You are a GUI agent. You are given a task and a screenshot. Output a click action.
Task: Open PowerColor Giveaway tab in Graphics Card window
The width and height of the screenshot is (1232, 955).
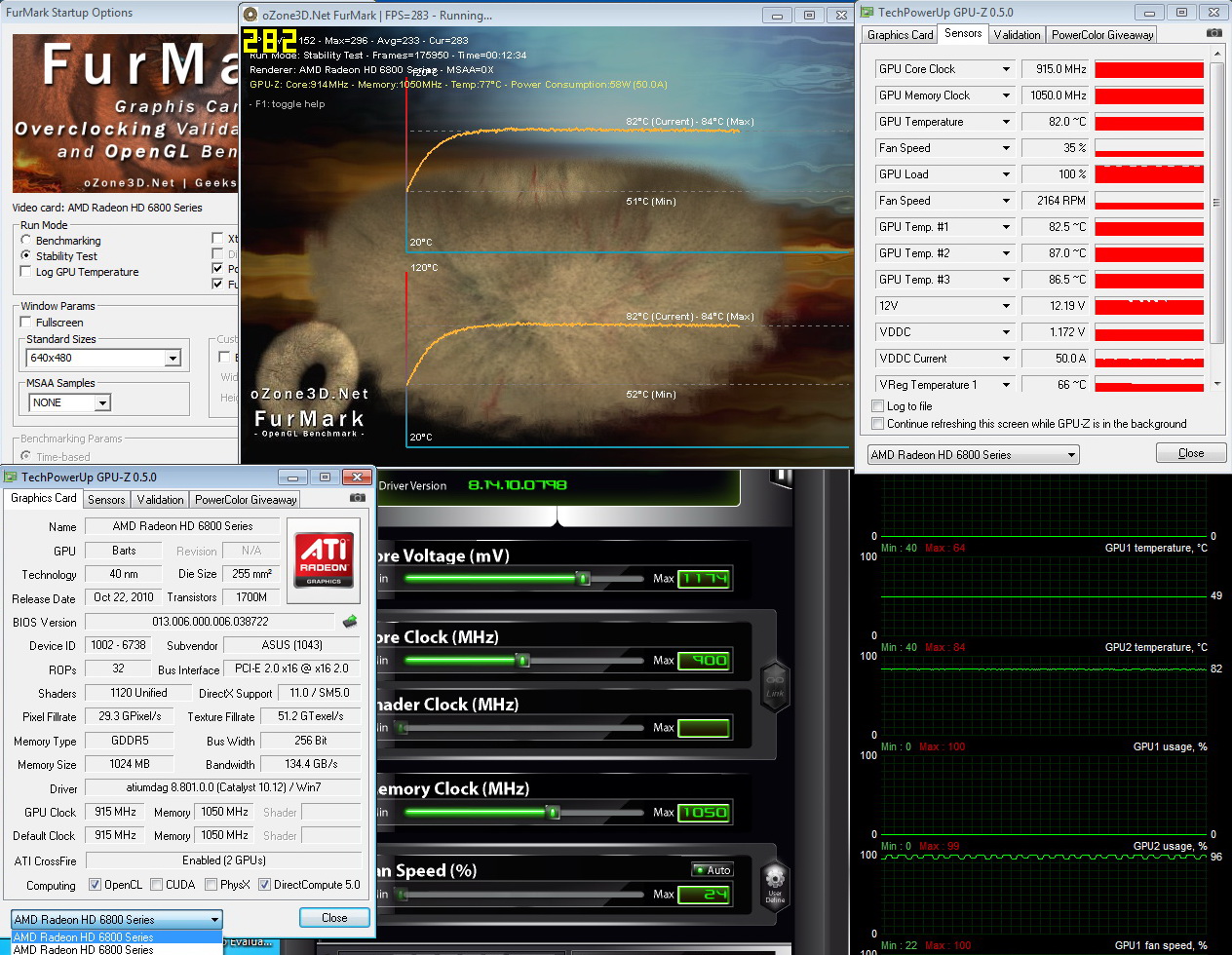(246, 500)
